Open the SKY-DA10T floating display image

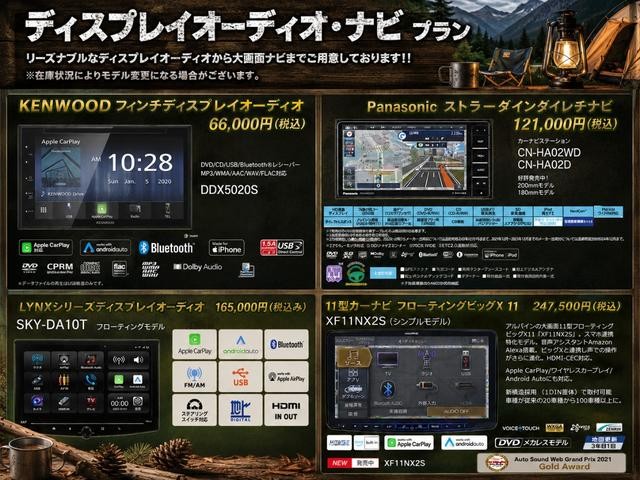coord(87,386)
